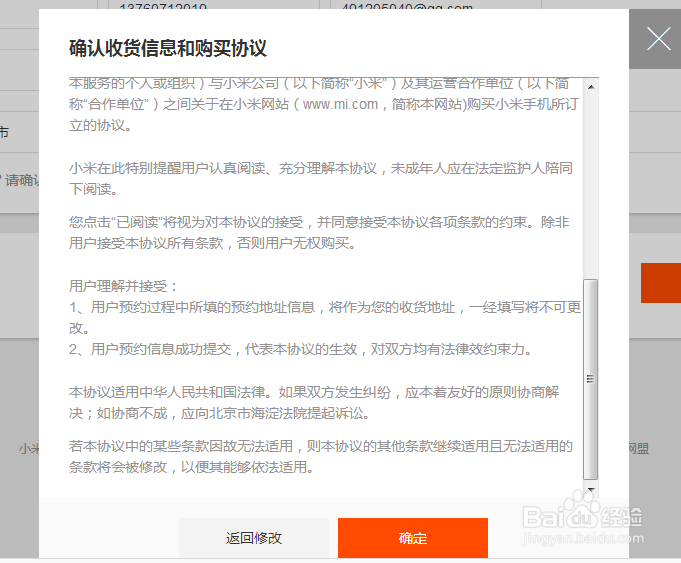This screenshot has width=681, height=563.
Task: Click the paragraph beginning 小米在此特别提醒用户
Action: pyautogui.click(x=321, y=179)
